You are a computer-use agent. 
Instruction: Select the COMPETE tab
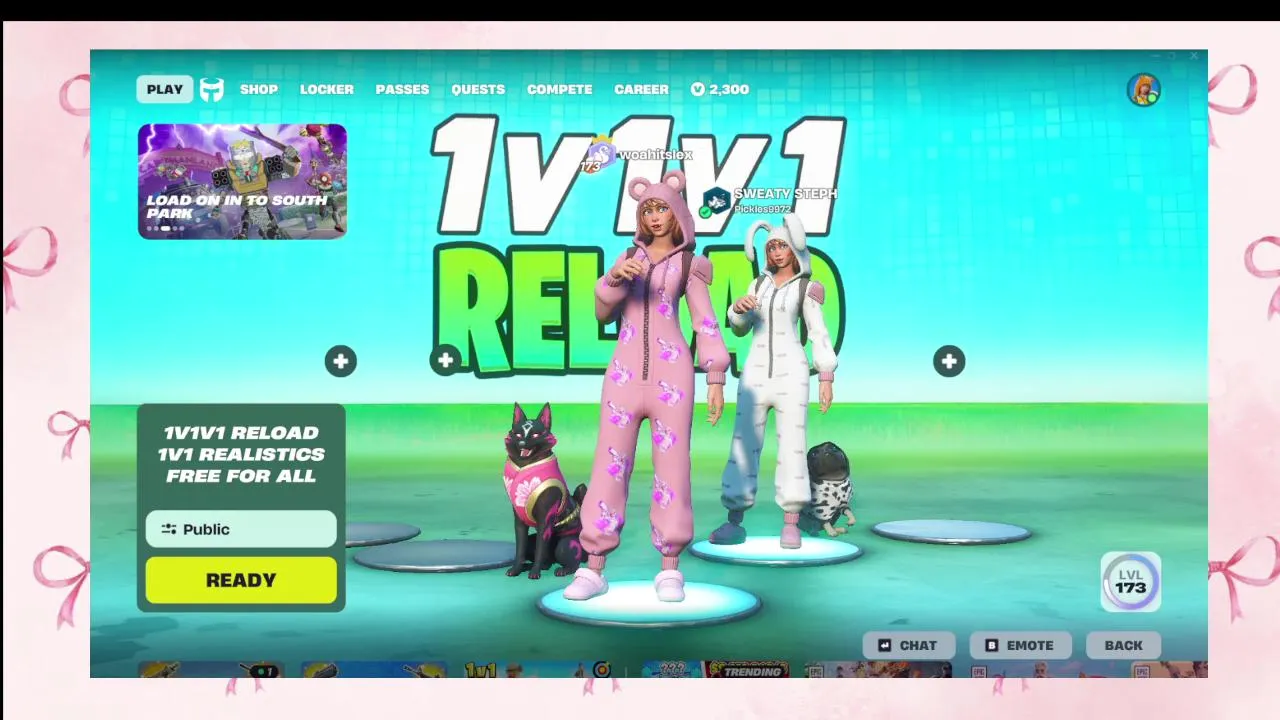pyautogui.click(x=560, y=89)
